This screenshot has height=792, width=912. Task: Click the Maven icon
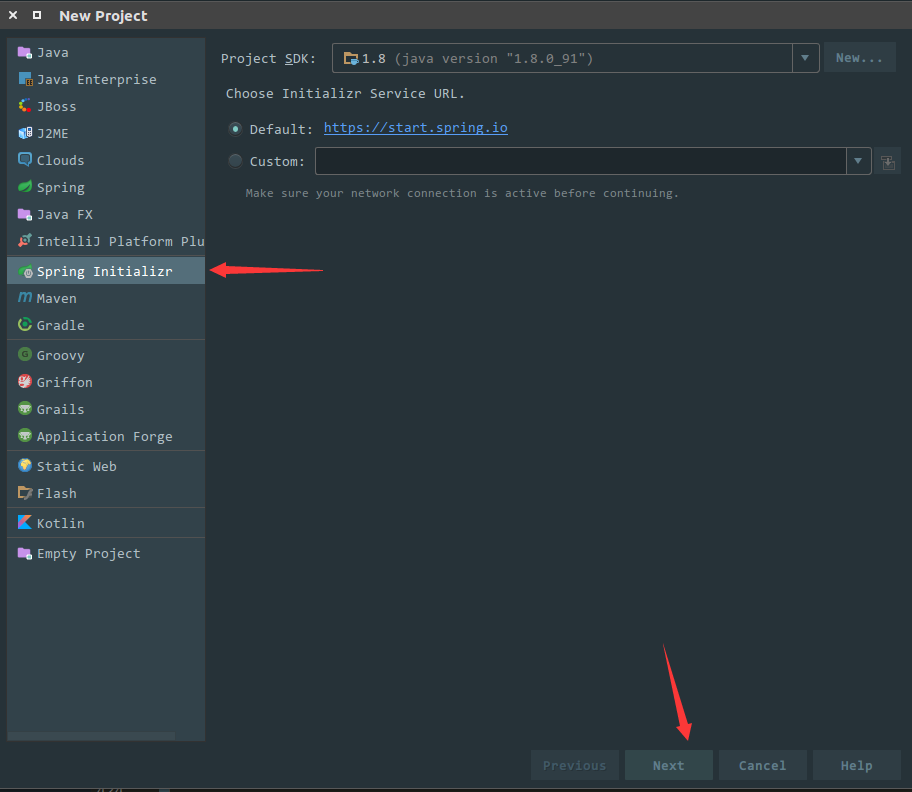[x=24, y=298]
